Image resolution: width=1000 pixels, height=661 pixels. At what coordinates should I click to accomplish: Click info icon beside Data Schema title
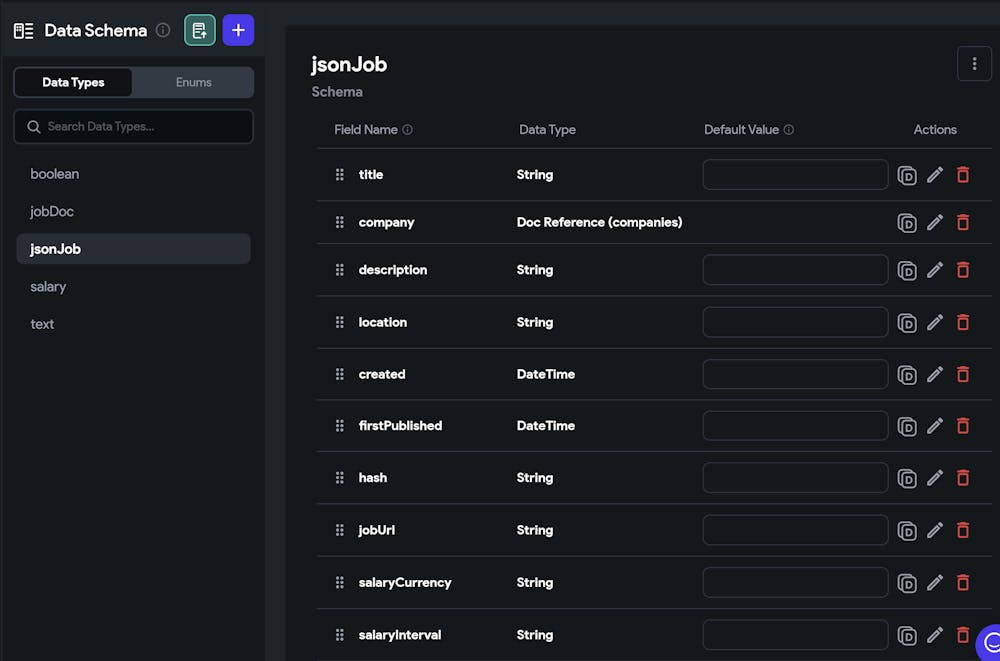[163, 30]
